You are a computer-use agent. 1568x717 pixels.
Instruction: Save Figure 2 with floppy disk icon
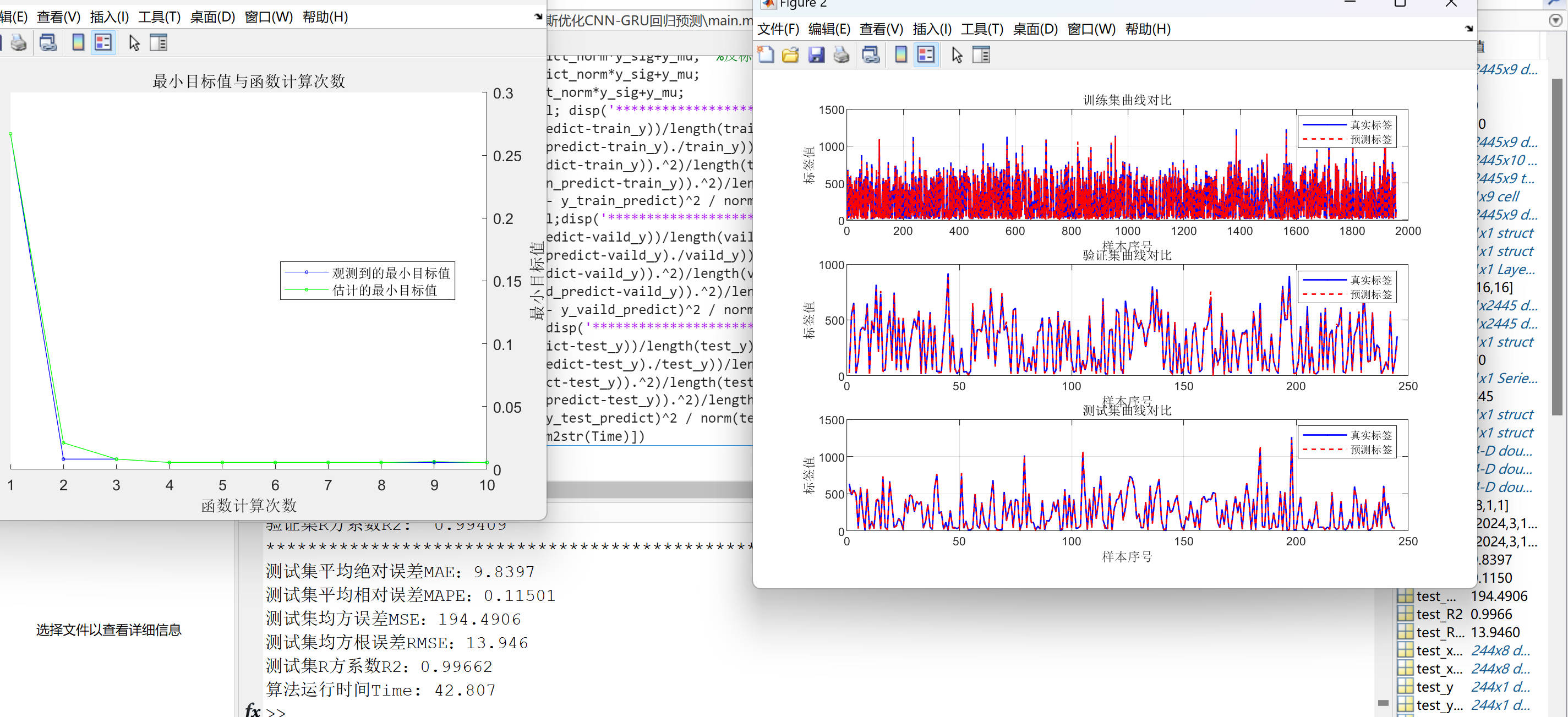pos(816,56)
